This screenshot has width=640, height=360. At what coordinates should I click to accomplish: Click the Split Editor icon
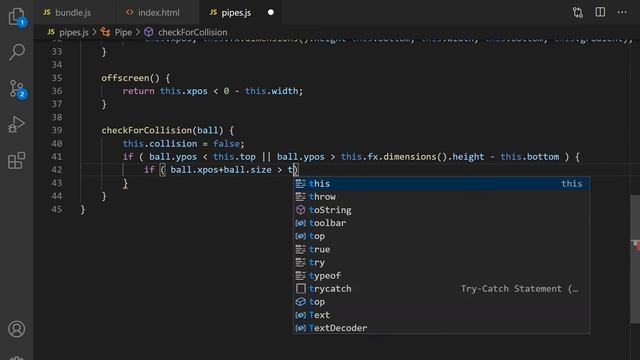[600, 12]
